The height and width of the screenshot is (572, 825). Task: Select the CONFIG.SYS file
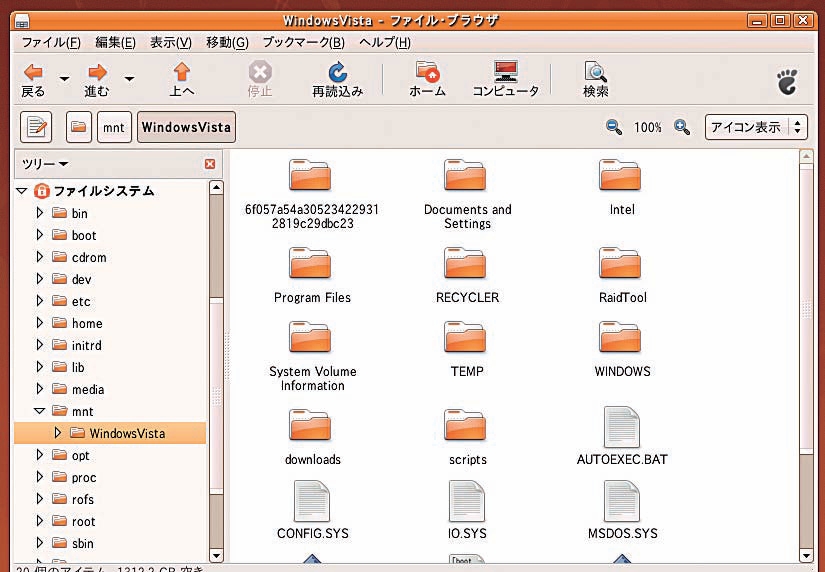pyautogui.click(x=312, y=510)
